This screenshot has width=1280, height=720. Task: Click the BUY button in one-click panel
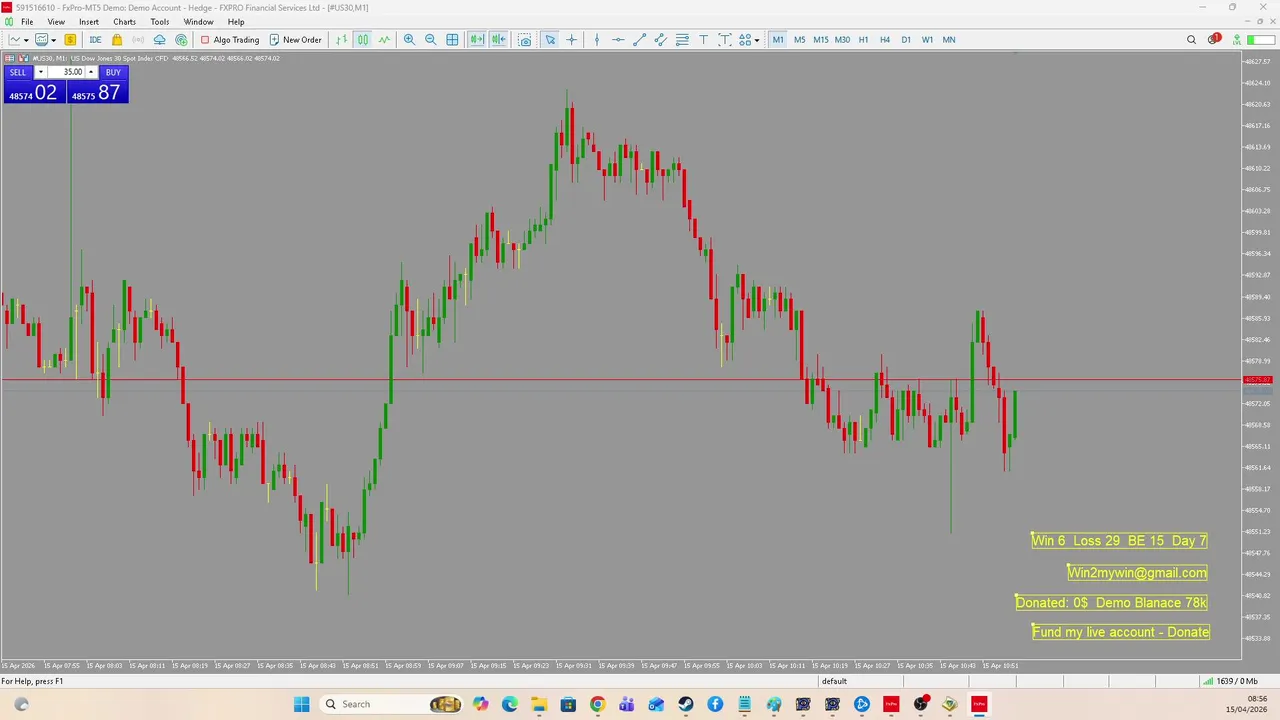coord(113,72)
